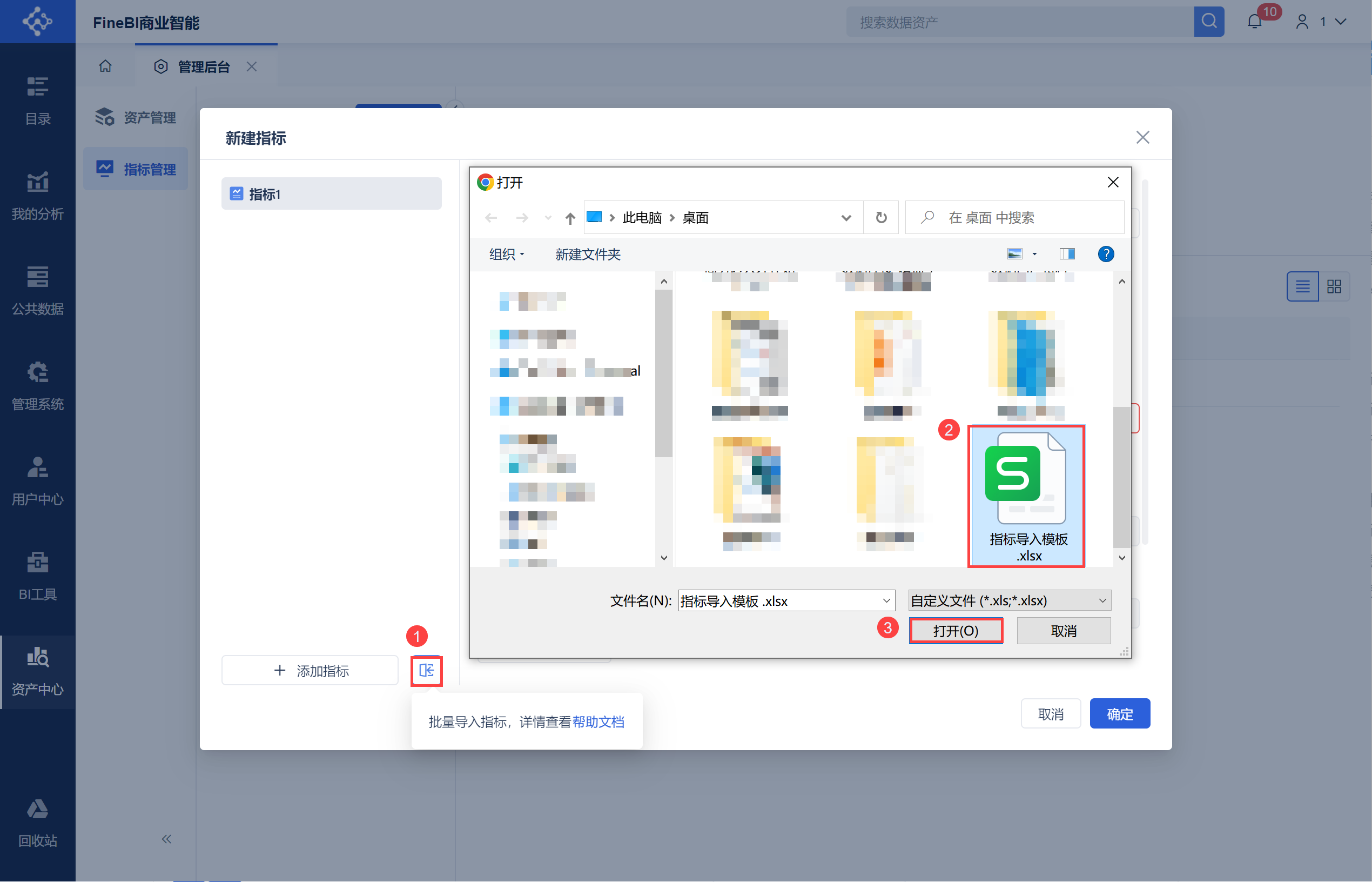1372x882 pixels.
Task: Select 指标管理 in the side menu
Action: [136, 169]
